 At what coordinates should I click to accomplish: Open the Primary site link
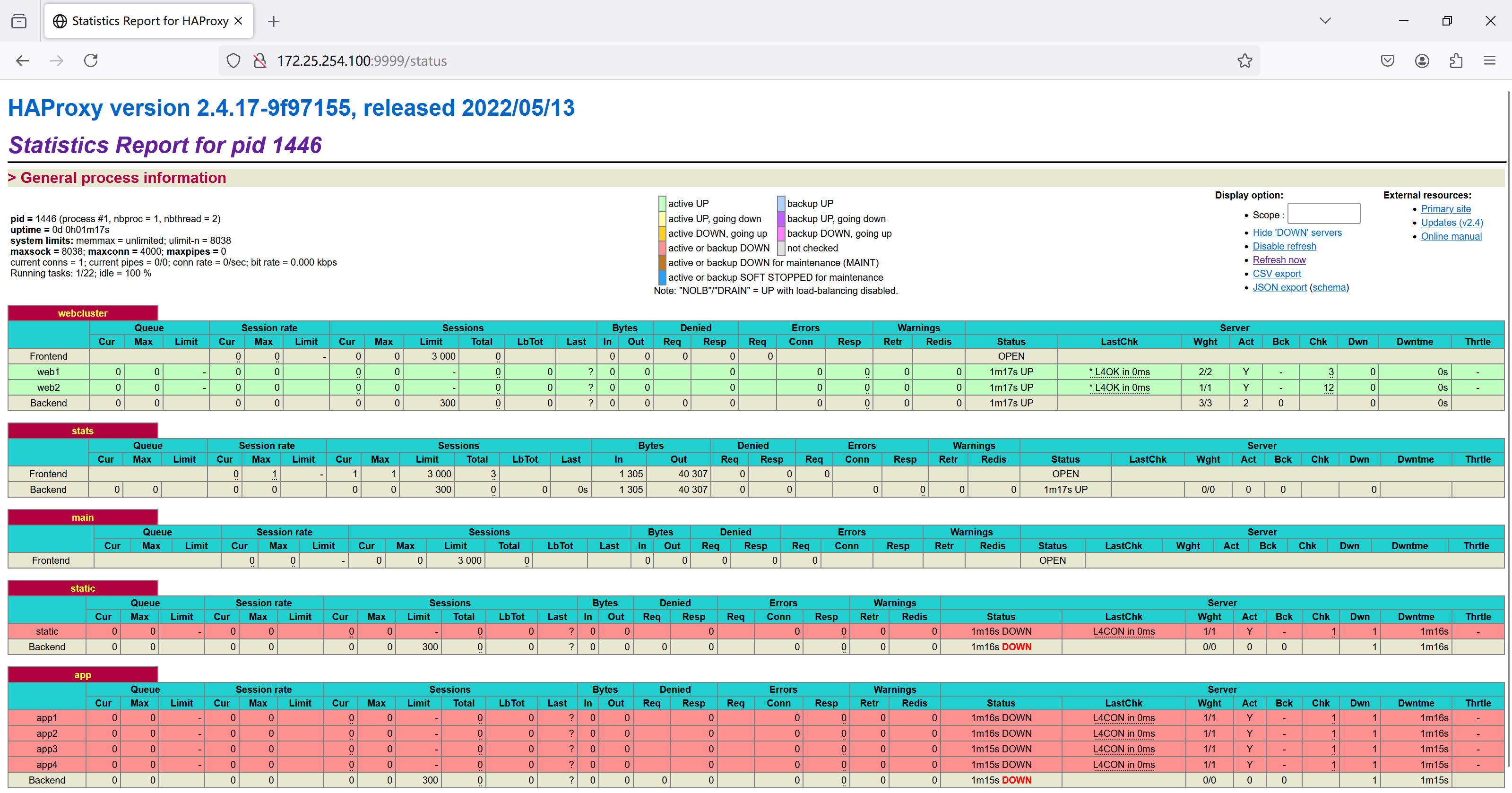coord(1446,209)
